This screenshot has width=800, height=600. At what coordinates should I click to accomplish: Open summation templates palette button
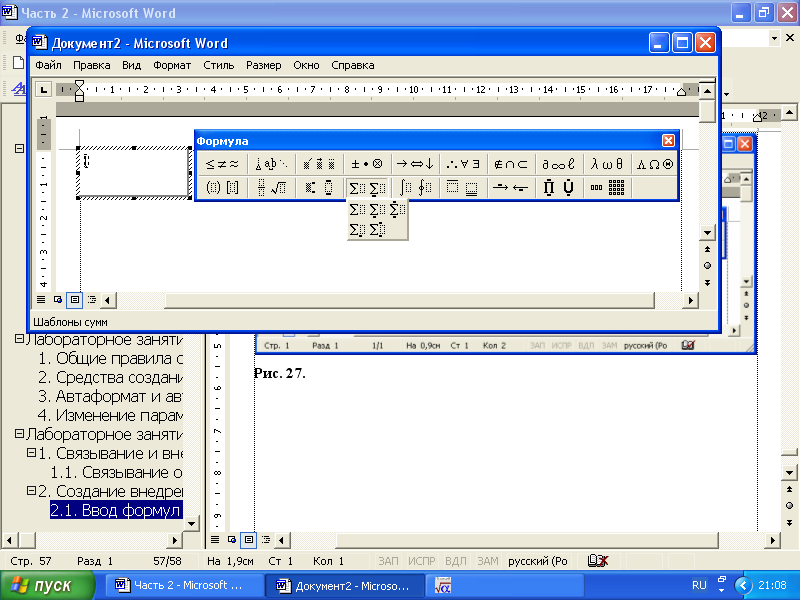pos(367,187)
